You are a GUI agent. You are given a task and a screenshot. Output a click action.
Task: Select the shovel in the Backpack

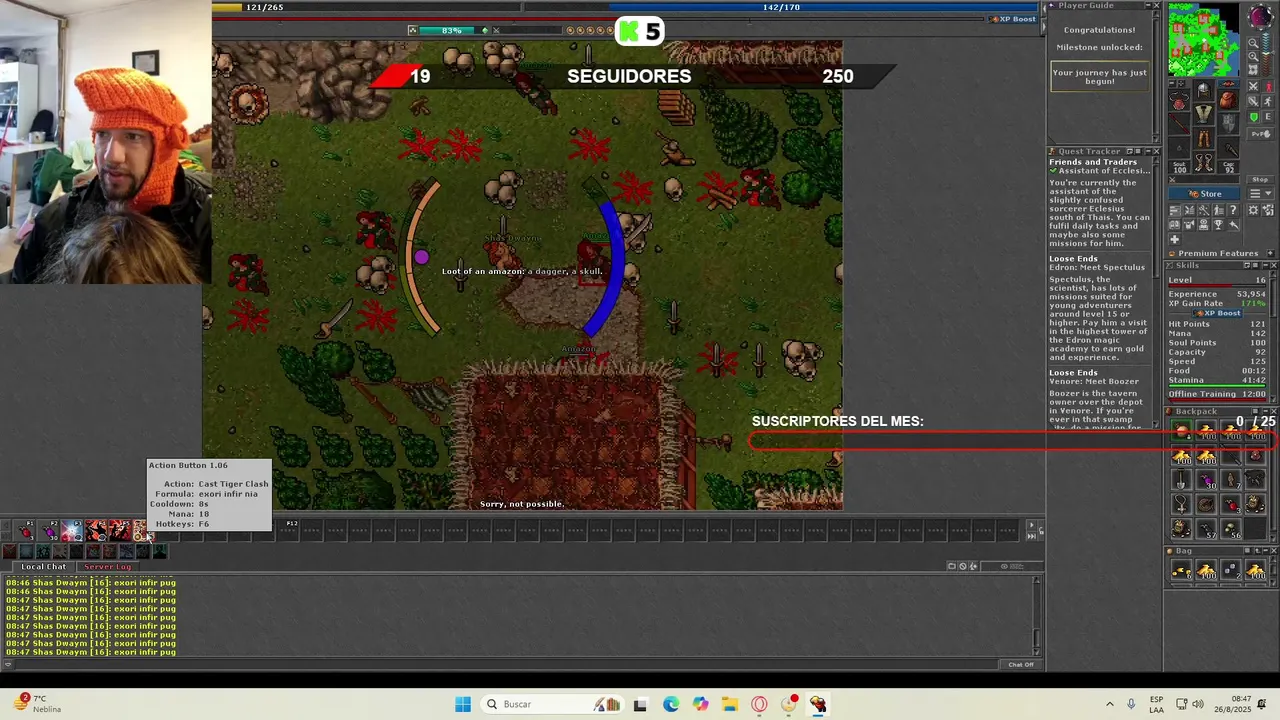(1181, 480)
